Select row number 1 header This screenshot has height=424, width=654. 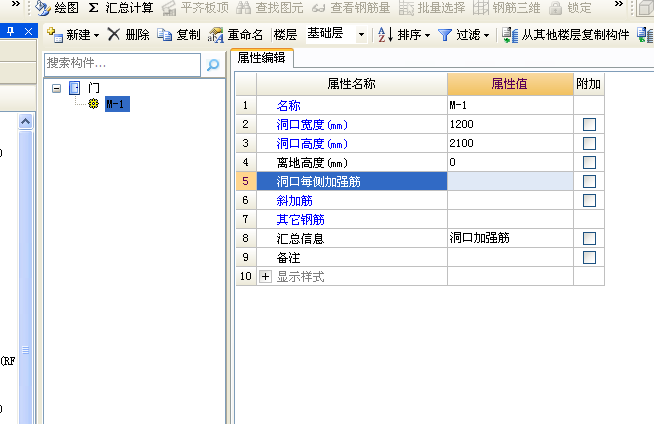click(x=246, y=105)
